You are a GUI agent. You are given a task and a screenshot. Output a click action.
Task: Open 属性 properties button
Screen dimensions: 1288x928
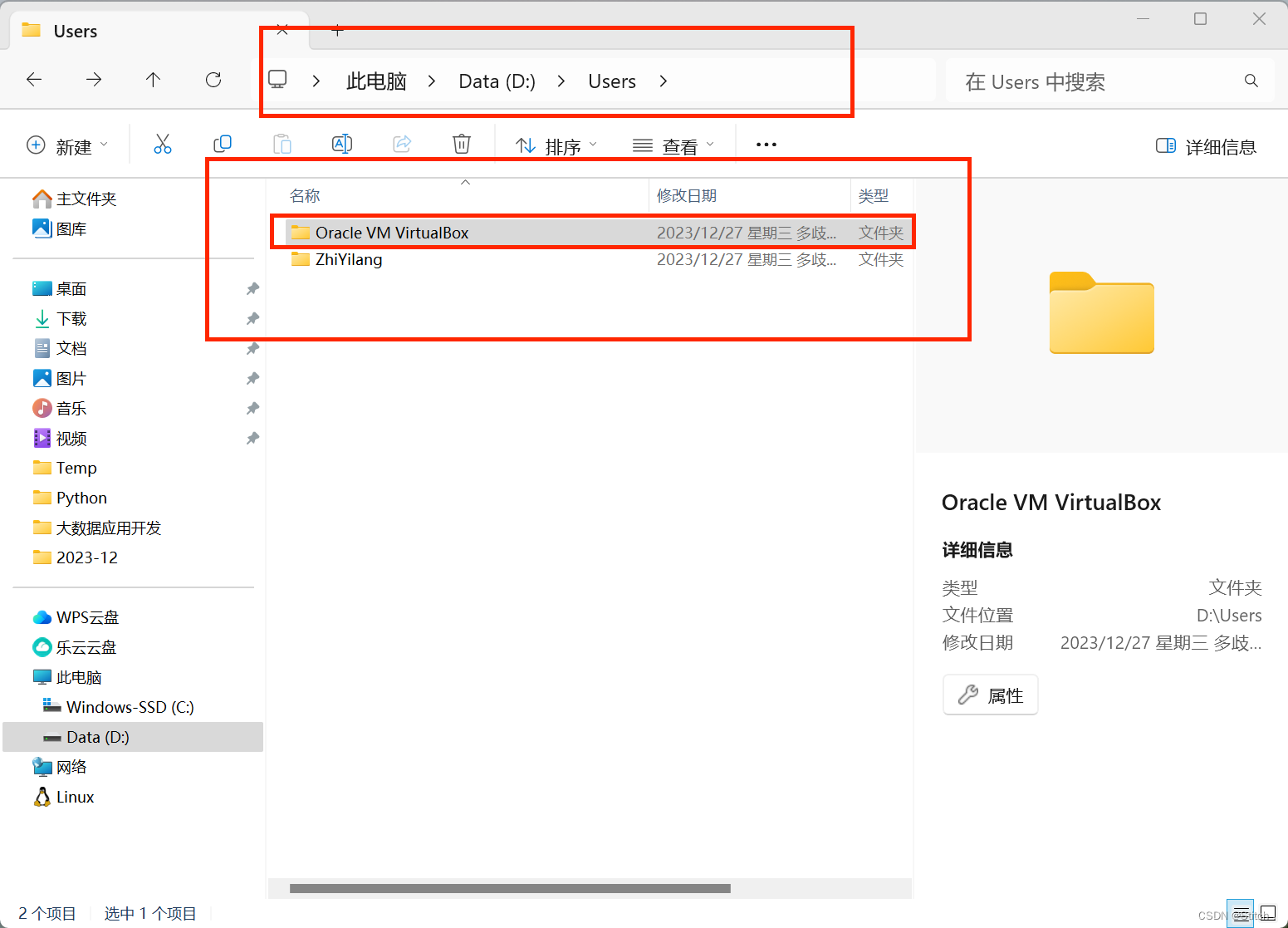click(x=991, y=695)
